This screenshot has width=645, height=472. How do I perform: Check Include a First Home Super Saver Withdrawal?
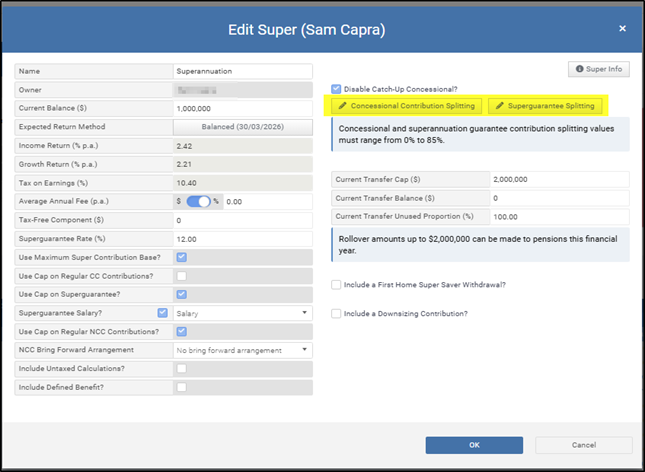[336, 285]
